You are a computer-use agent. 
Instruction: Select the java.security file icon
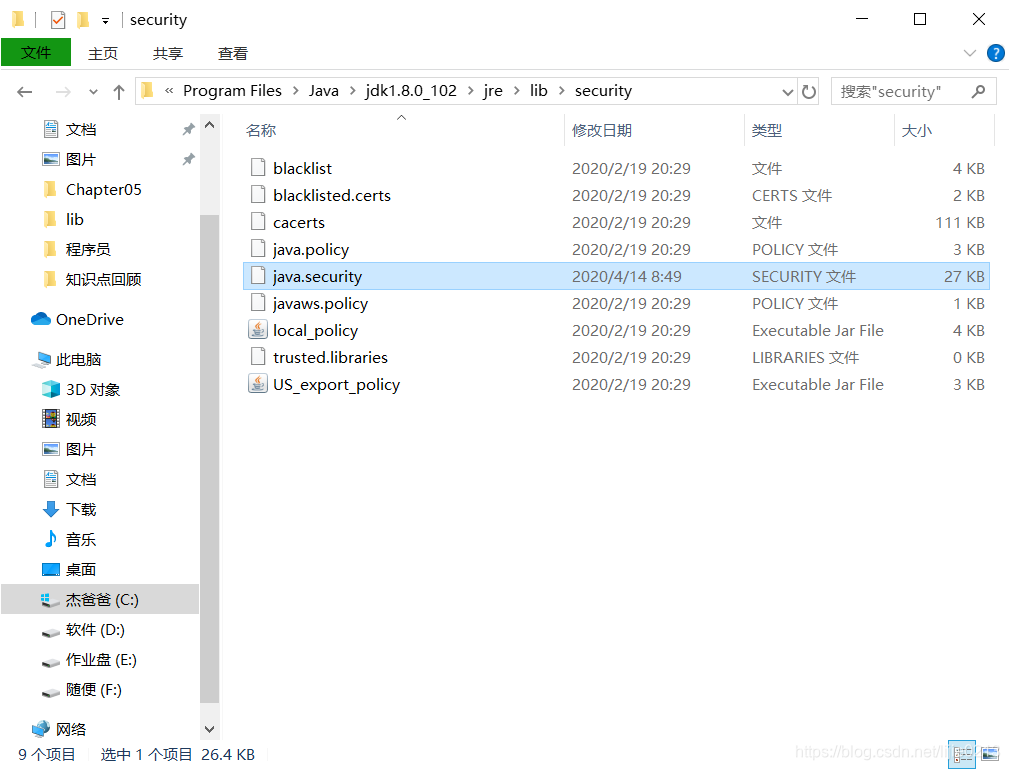pos(258,276)
